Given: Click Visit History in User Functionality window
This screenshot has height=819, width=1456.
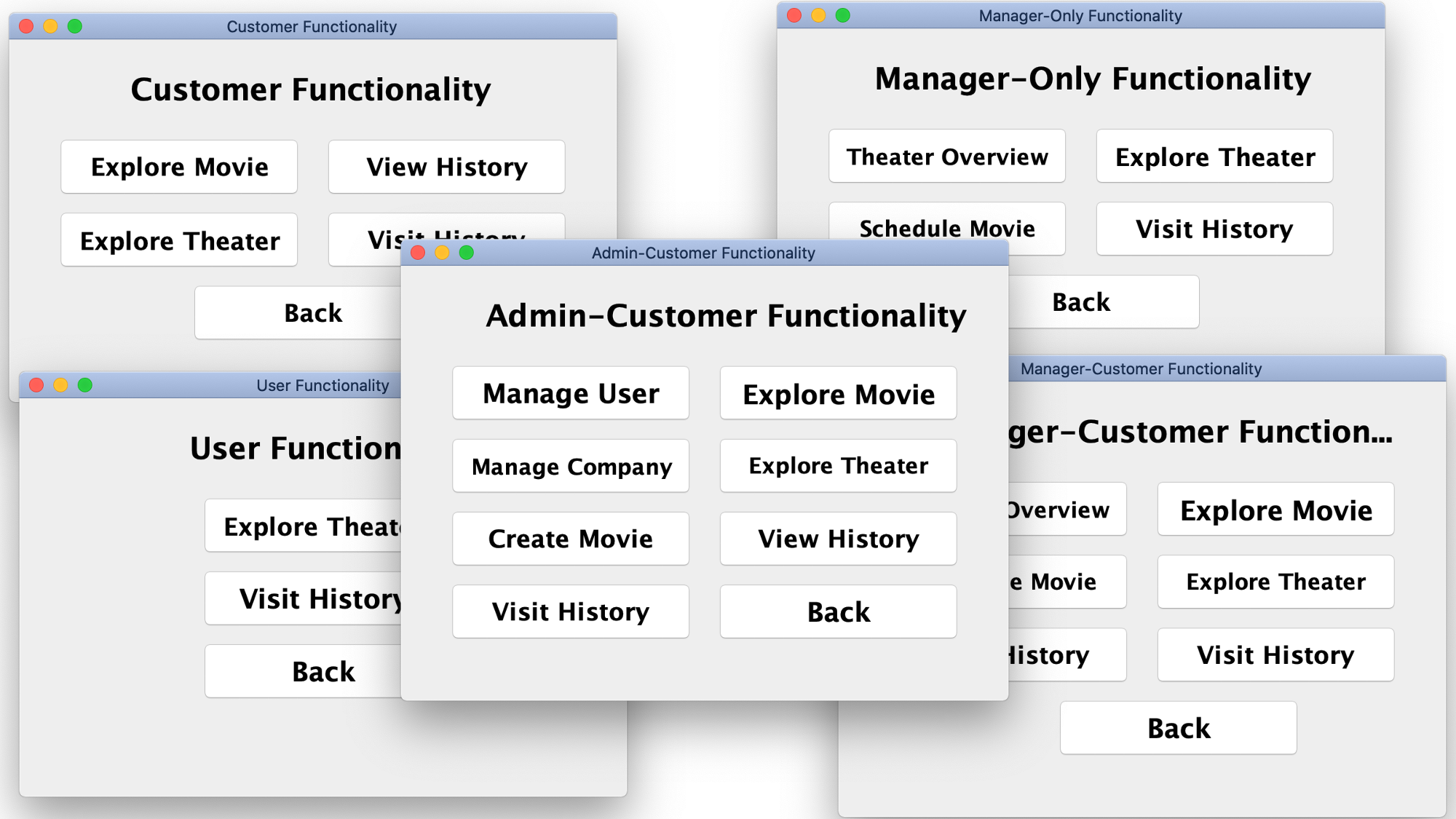Looking at the screenshot, I should point(304,598).
